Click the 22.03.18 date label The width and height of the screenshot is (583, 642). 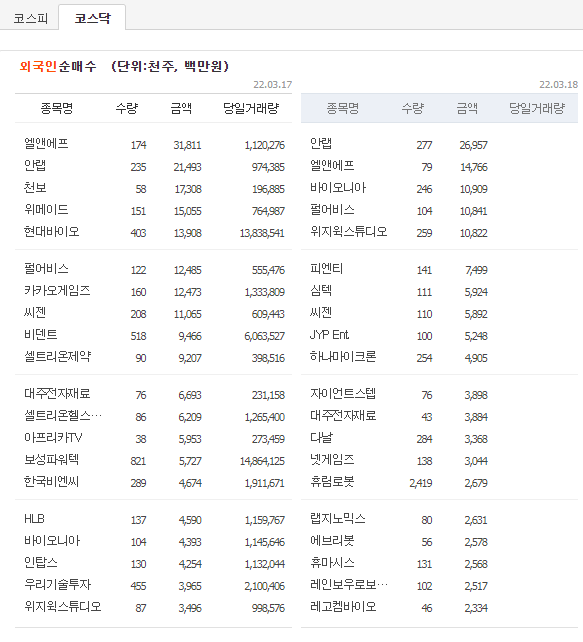point(558,85)
